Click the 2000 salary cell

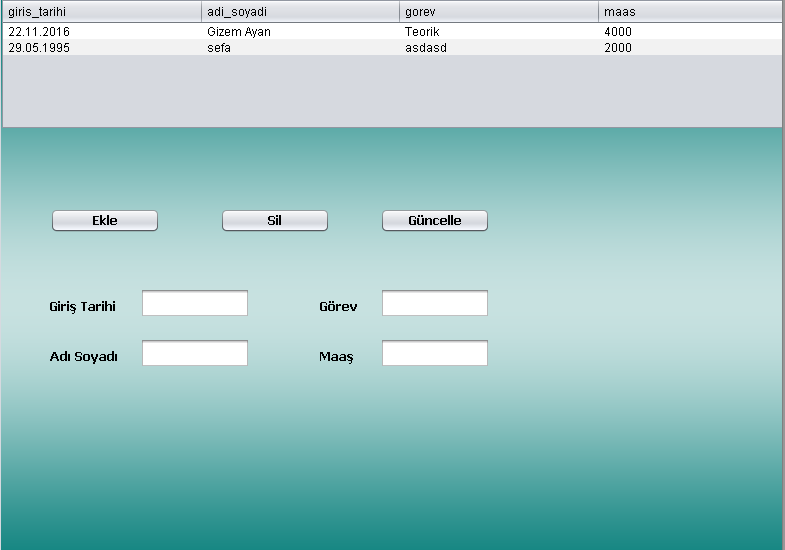[618, 47]
